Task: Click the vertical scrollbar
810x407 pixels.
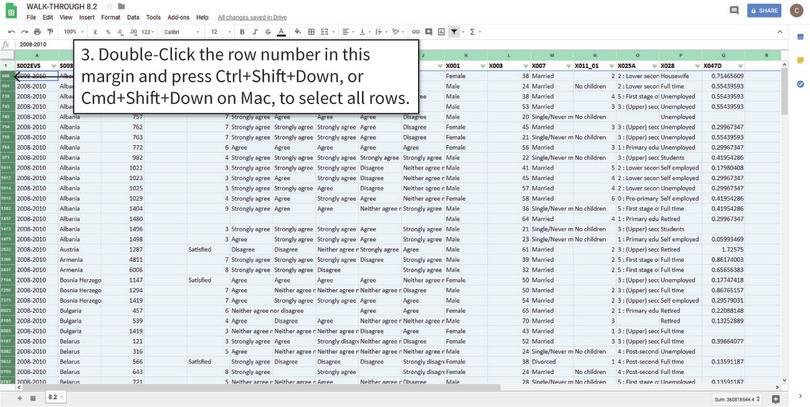Action: click(x=785, y=93)
